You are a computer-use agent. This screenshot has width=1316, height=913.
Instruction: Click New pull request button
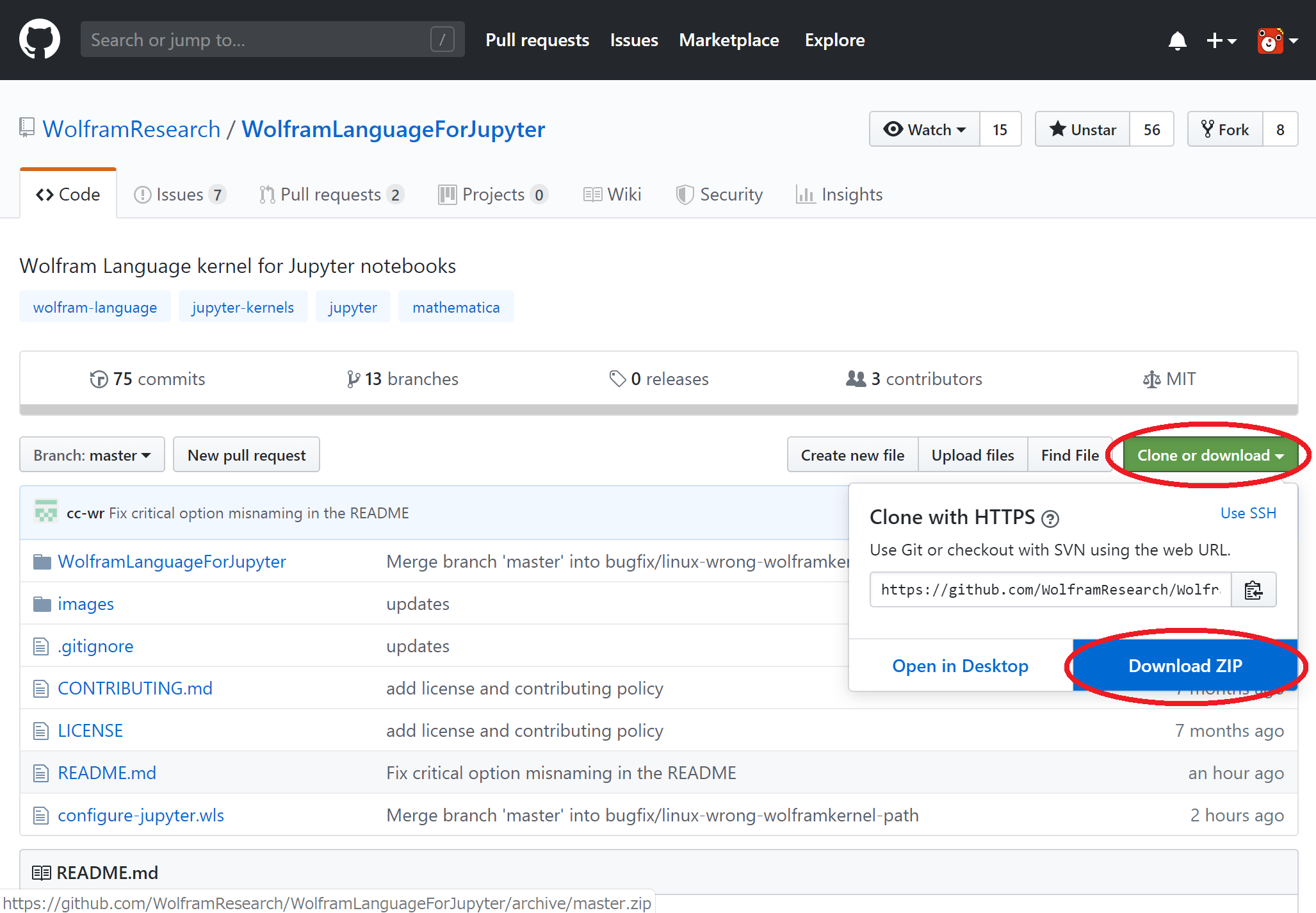tap(247, 455)
